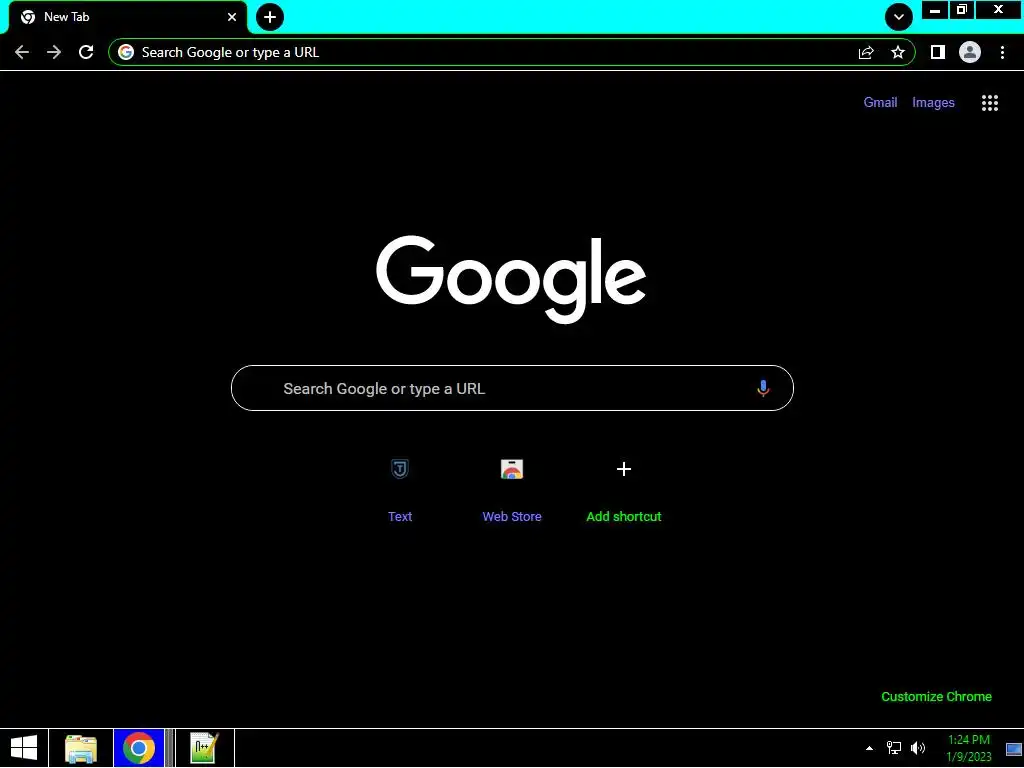Open a new tab with the plus button
This screenshot has width=1024, height=768.
(x=270, y=17)
